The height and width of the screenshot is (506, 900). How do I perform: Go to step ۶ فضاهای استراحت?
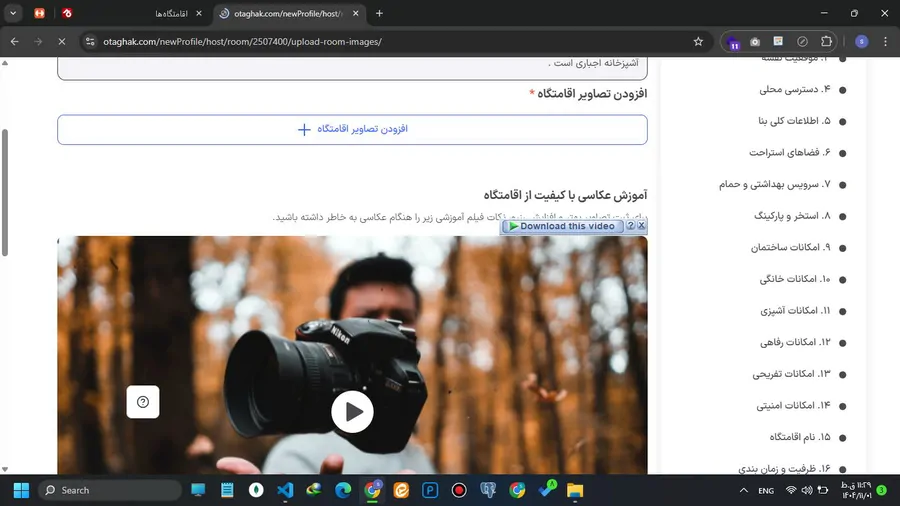[790, 153]
